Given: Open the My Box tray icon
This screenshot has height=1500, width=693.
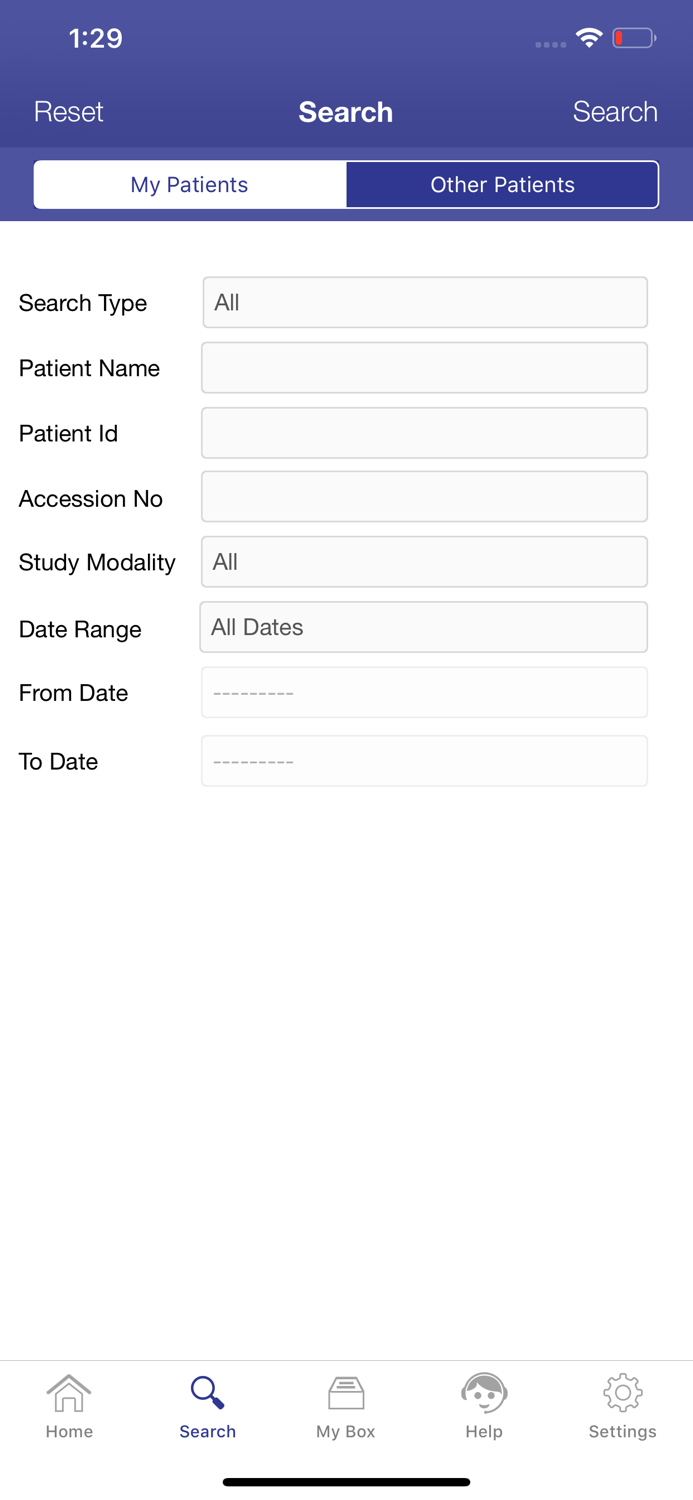Looking at the screenshot, I should (346, 1393).
